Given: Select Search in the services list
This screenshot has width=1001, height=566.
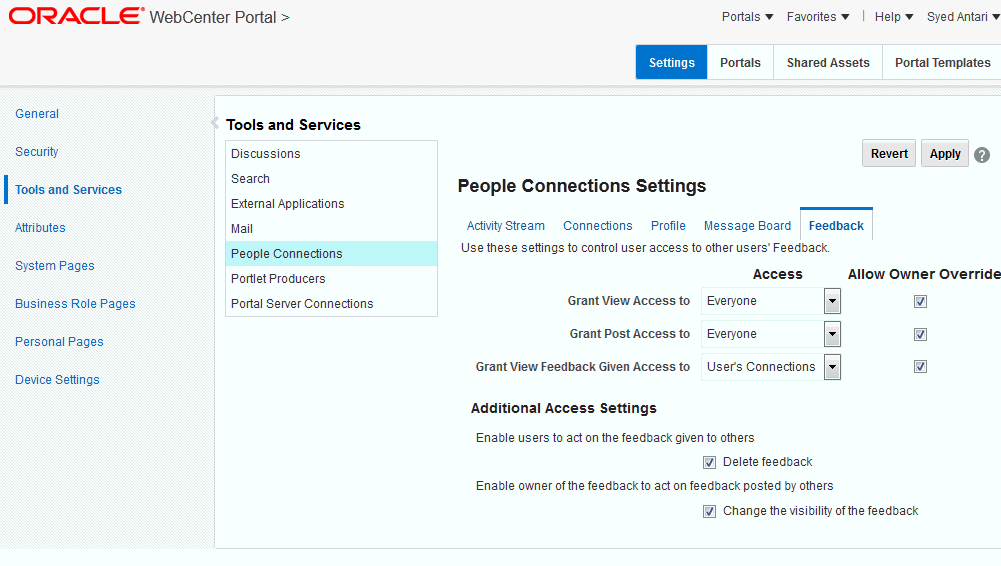Looking at the screenshot, I should (331, 179).
